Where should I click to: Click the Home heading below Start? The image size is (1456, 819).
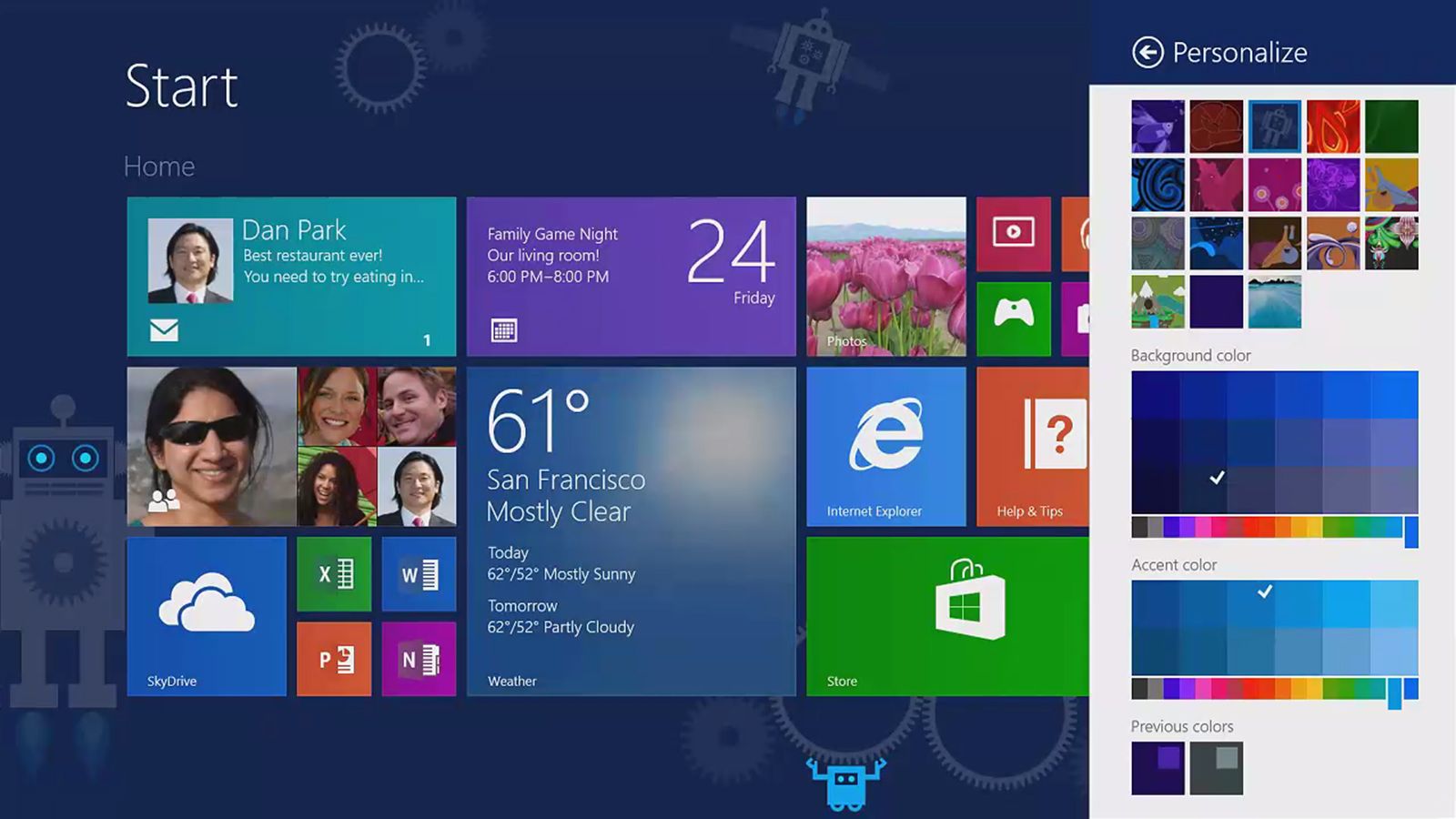point(159,166)
